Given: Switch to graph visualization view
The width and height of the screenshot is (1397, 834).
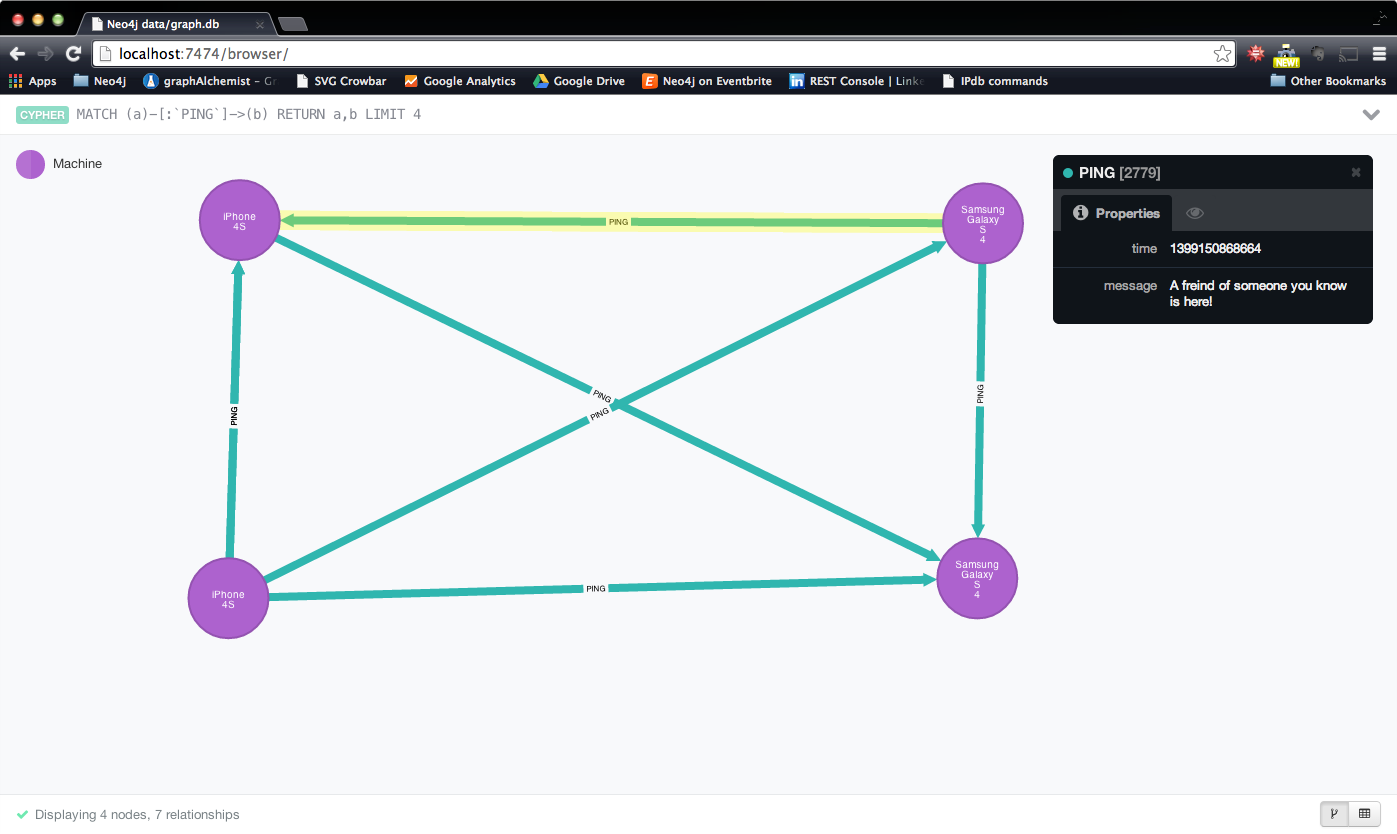Looking at the screenshot, I should (x=1334, y=815).
